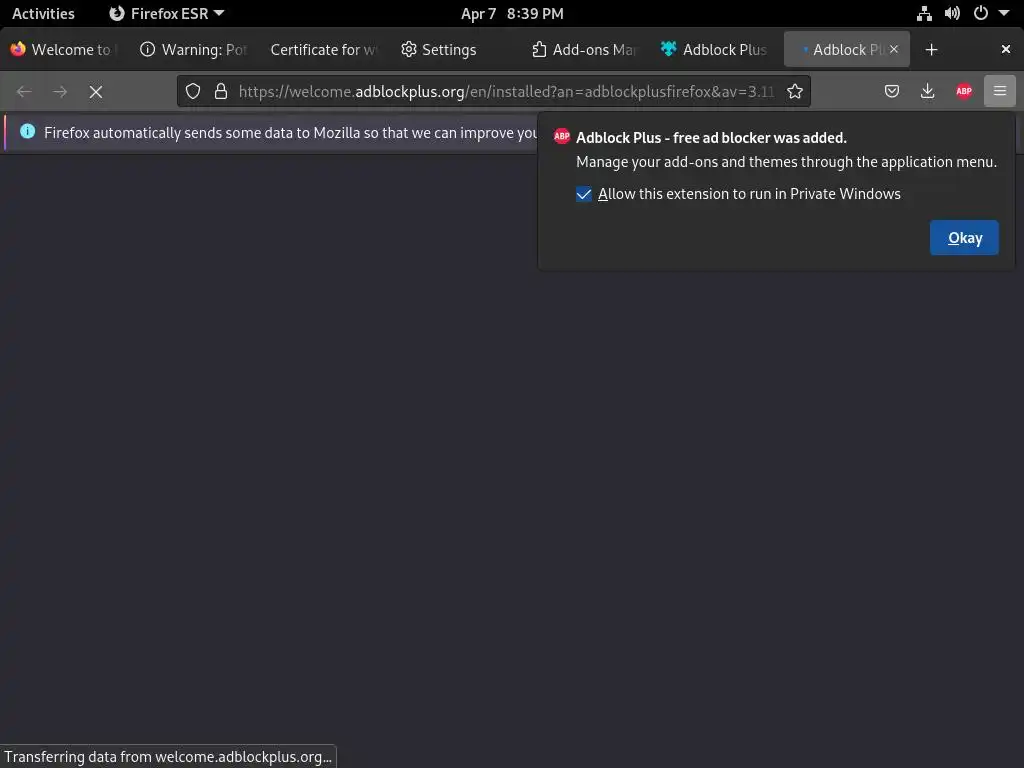This screenshot has width=1024, height=768.
Task: Bookmark this page with the star icon
Action: point(794,91)
